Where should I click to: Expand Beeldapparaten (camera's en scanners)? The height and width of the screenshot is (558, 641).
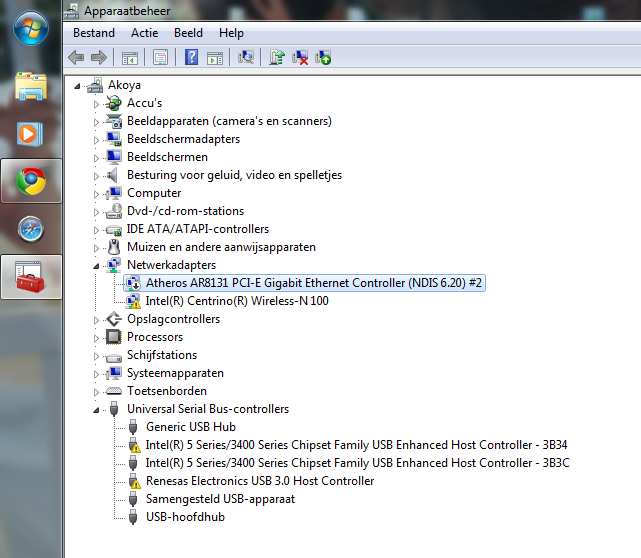[x=96, y=122]
